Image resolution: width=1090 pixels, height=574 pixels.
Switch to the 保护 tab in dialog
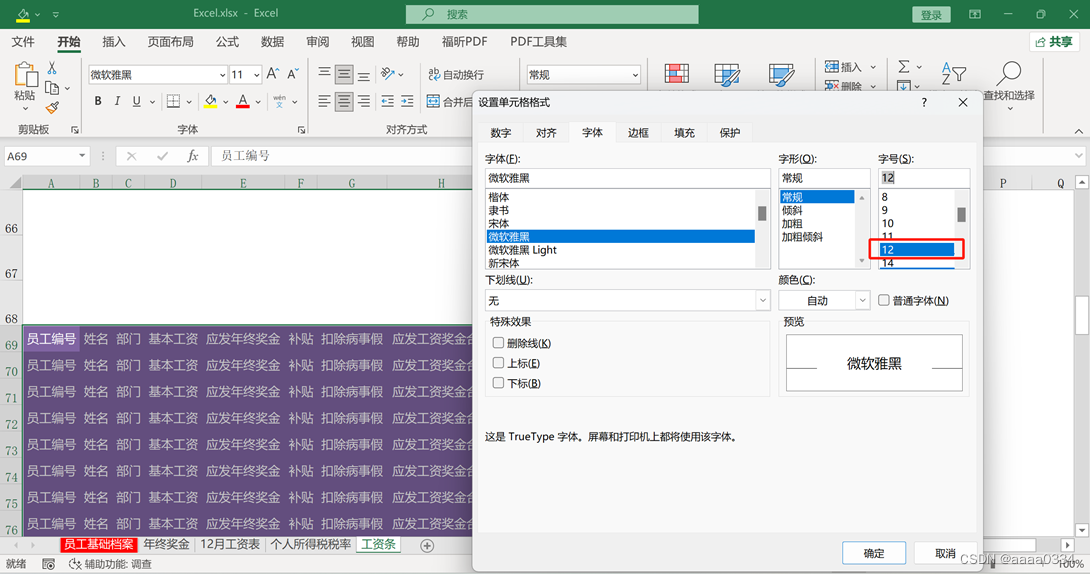[x=730, y=133]
